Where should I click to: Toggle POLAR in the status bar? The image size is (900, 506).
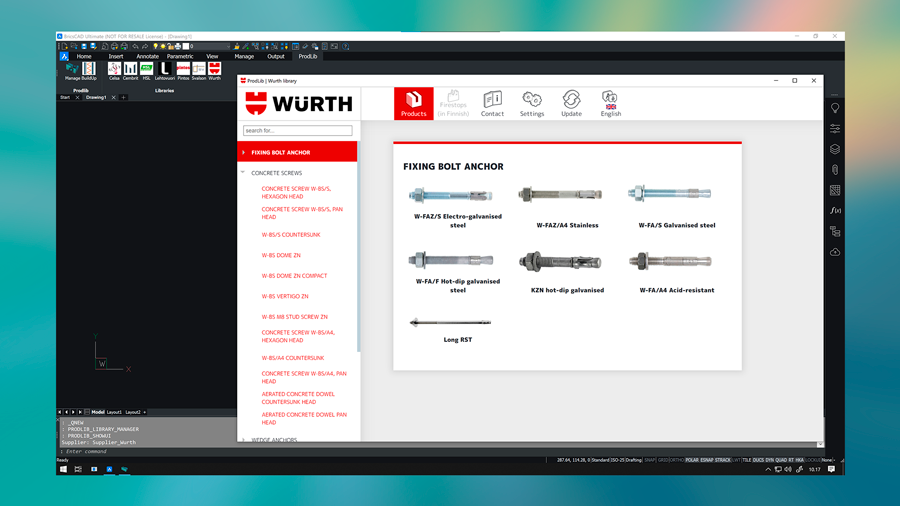[x=692, y=460]
